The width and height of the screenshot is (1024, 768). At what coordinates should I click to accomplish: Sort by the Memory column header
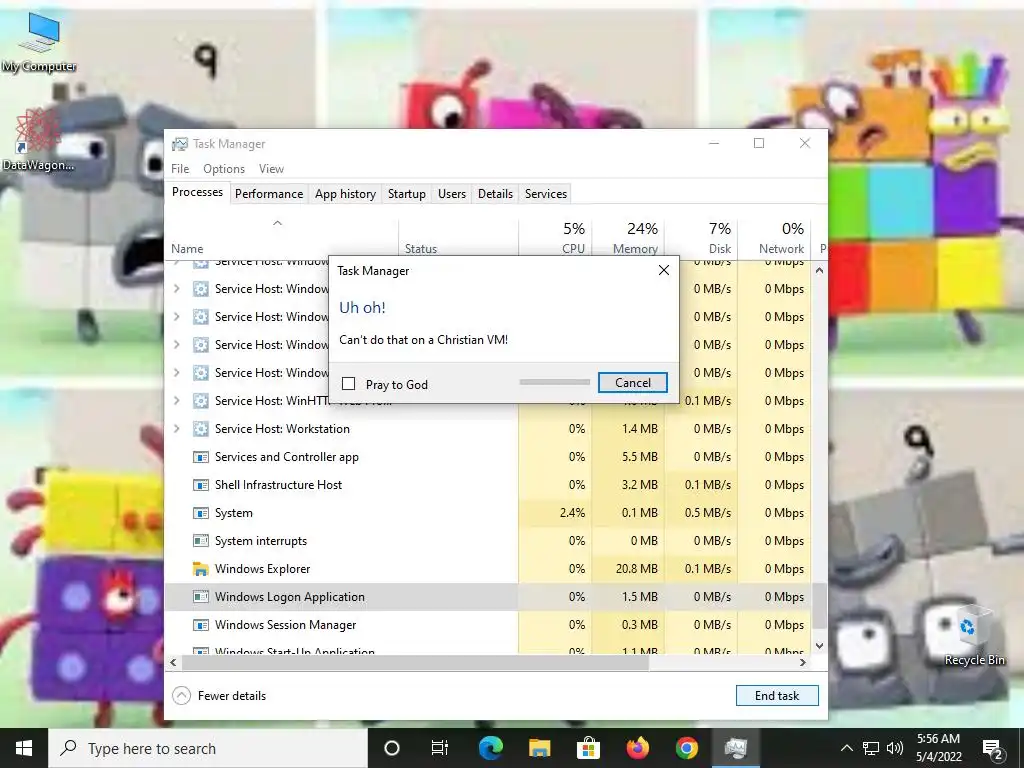(x=628, y=238)
